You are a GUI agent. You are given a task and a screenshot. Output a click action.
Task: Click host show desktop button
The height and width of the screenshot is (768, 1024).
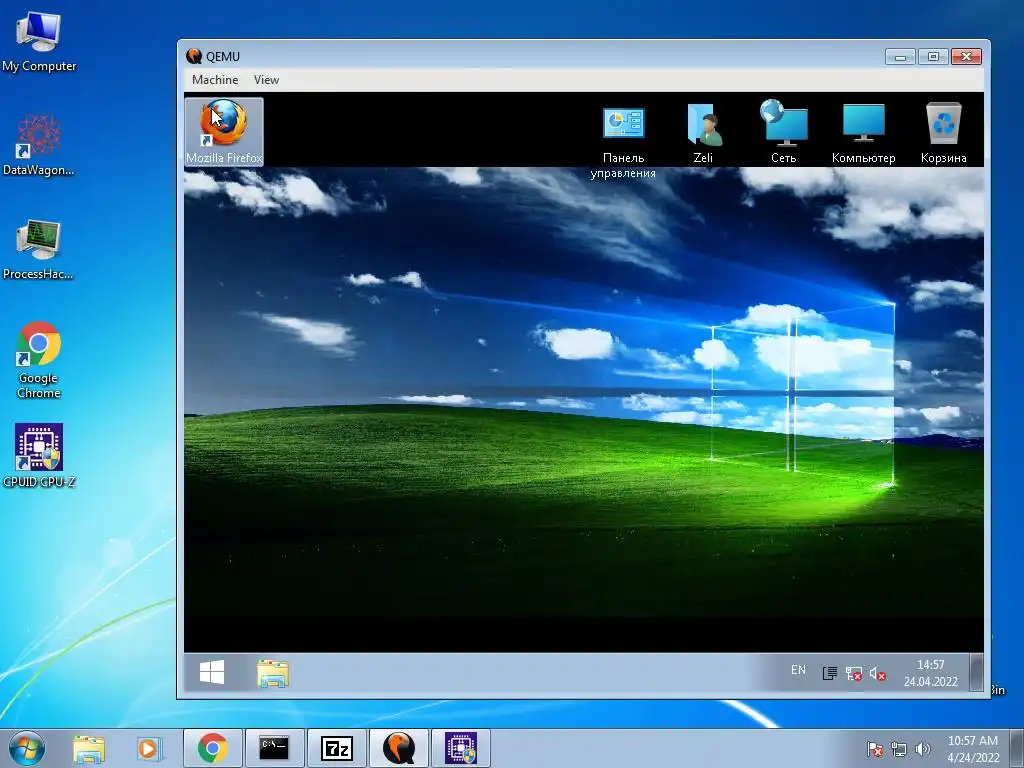coord(1017,748)
